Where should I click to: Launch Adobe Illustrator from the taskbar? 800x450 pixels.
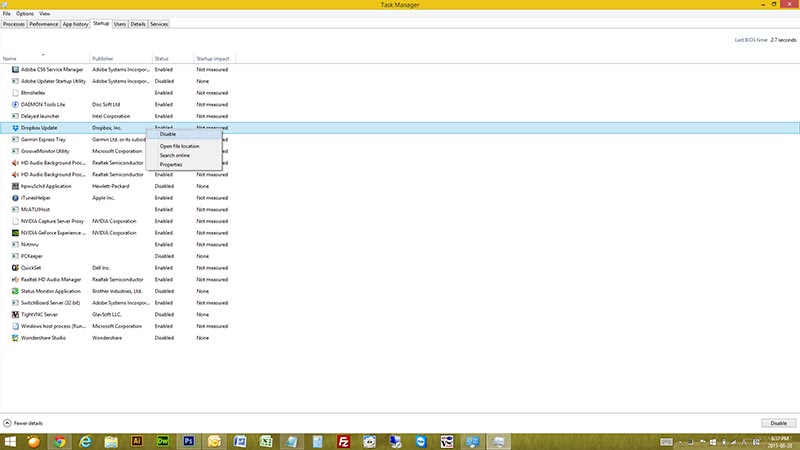pyautogui.click(x=137, y=441)
